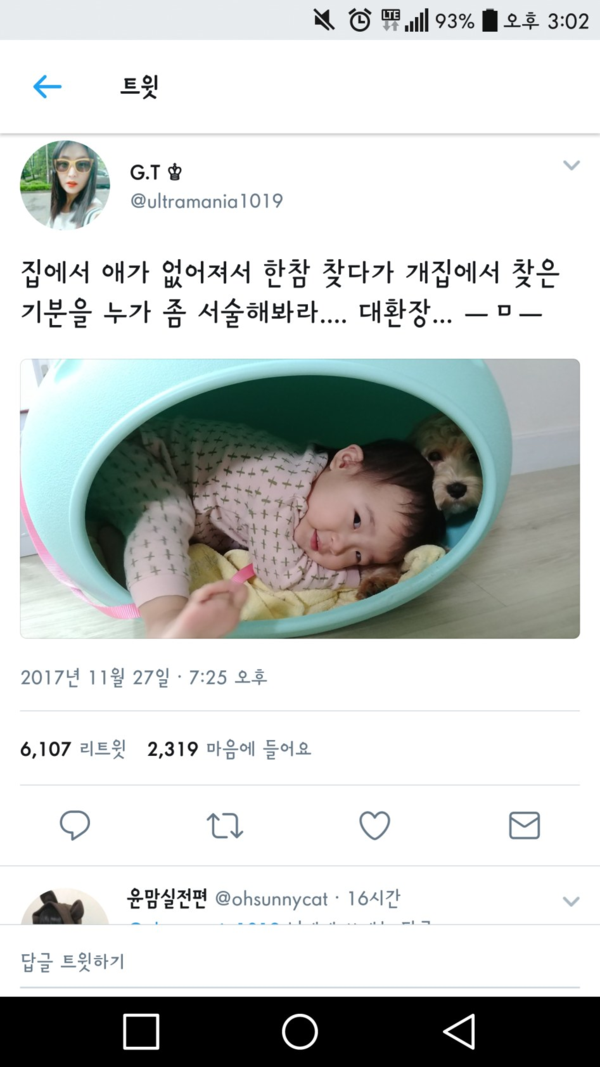Open 윤맘실전편 user name

click(x=167, y=898)
